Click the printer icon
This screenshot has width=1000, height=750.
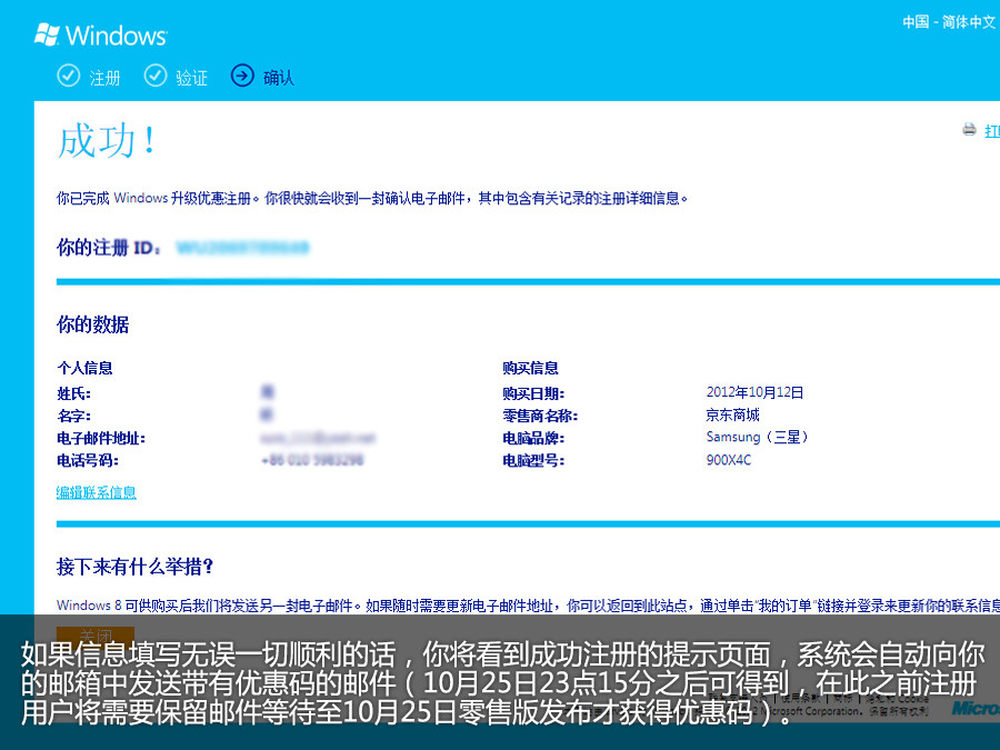(969, 129)
